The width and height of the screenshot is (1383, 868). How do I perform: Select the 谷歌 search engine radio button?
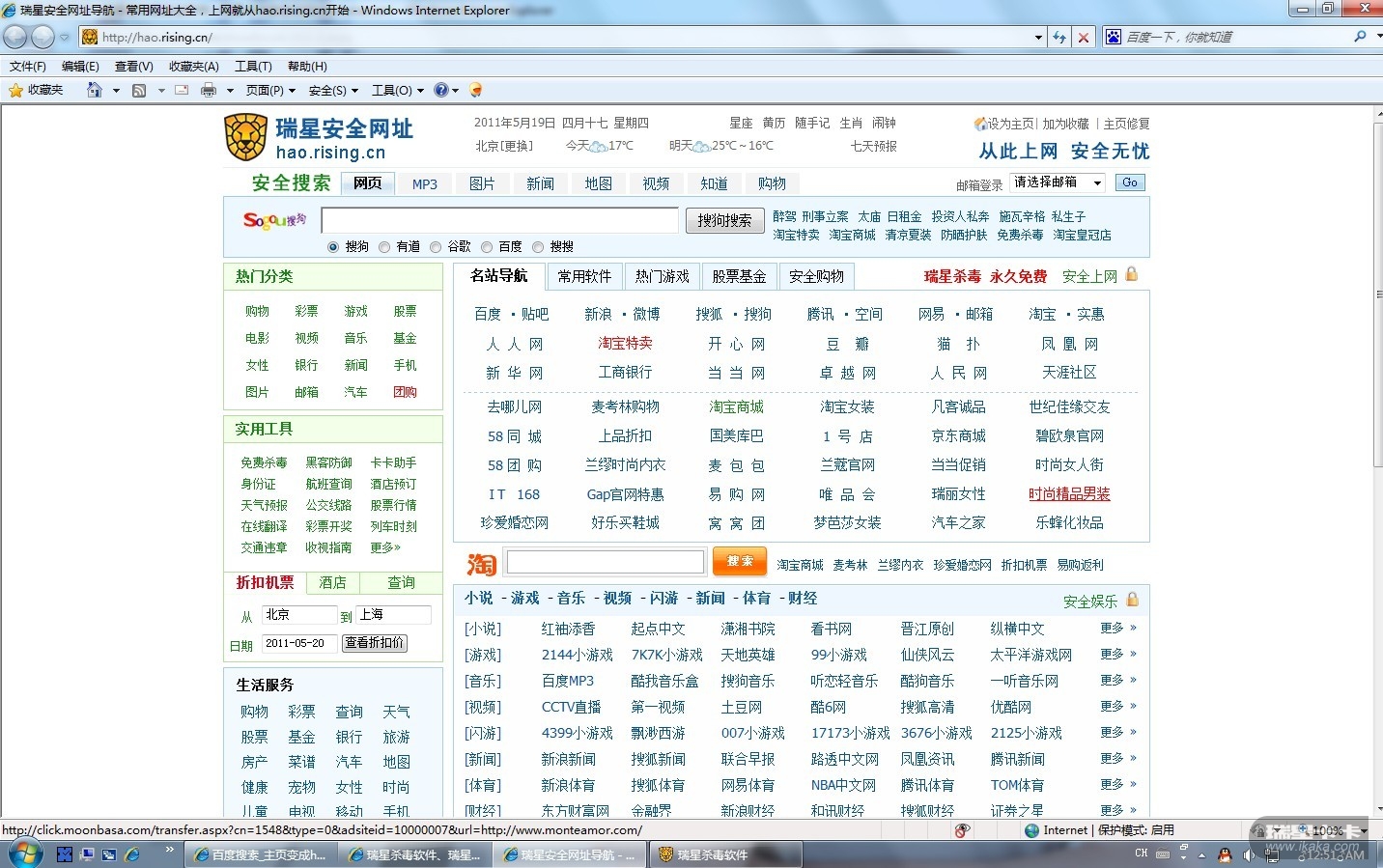pos(436,247)
